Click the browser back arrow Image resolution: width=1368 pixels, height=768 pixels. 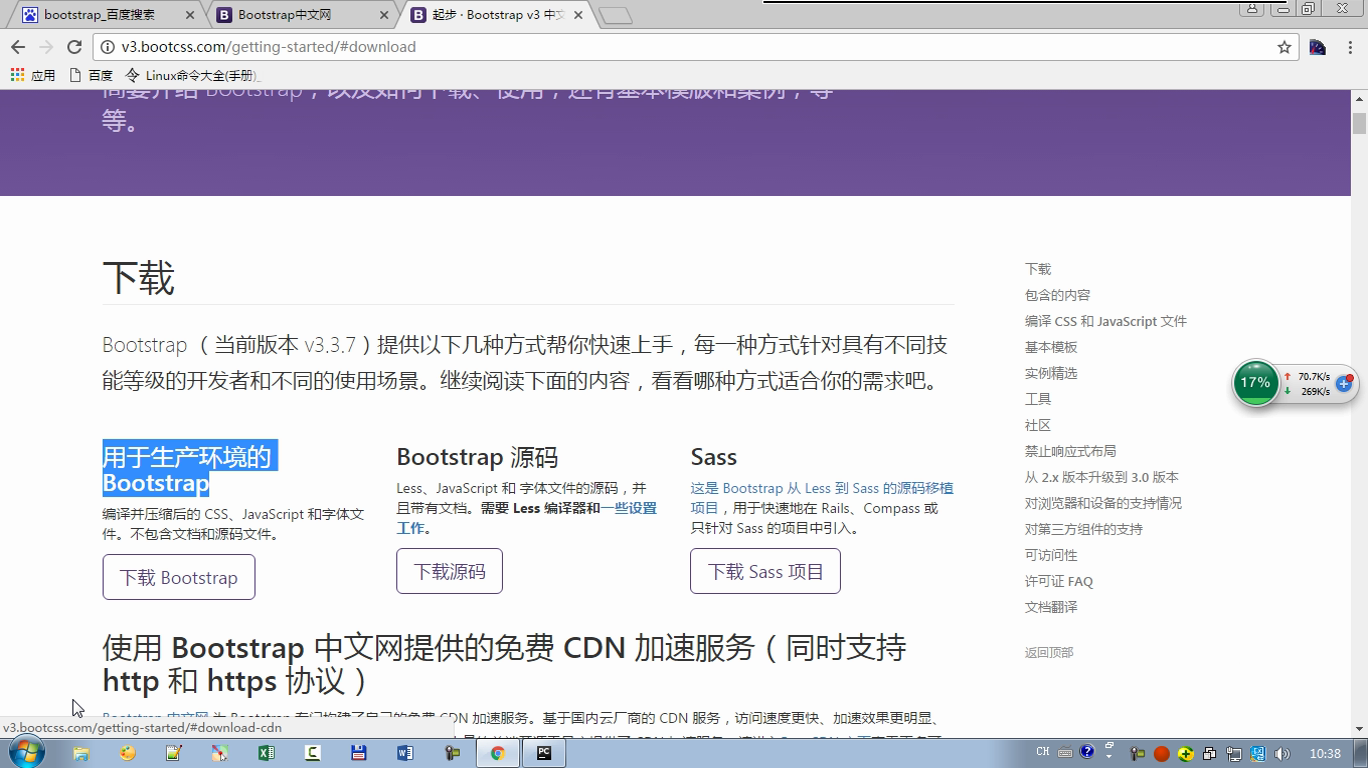(18, 47)
